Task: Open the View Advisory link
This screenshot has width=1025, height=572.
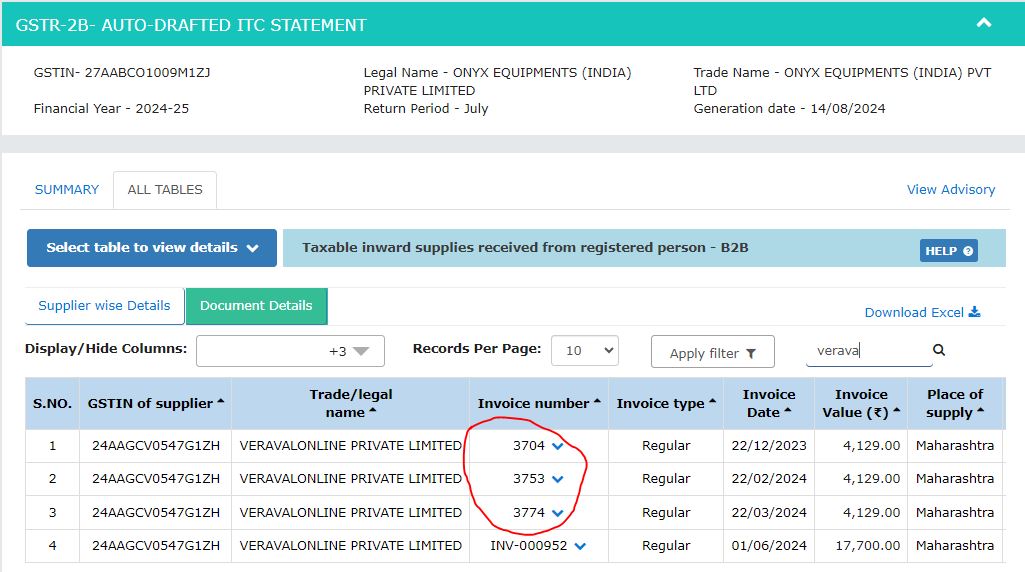Action: coord(950,190)
